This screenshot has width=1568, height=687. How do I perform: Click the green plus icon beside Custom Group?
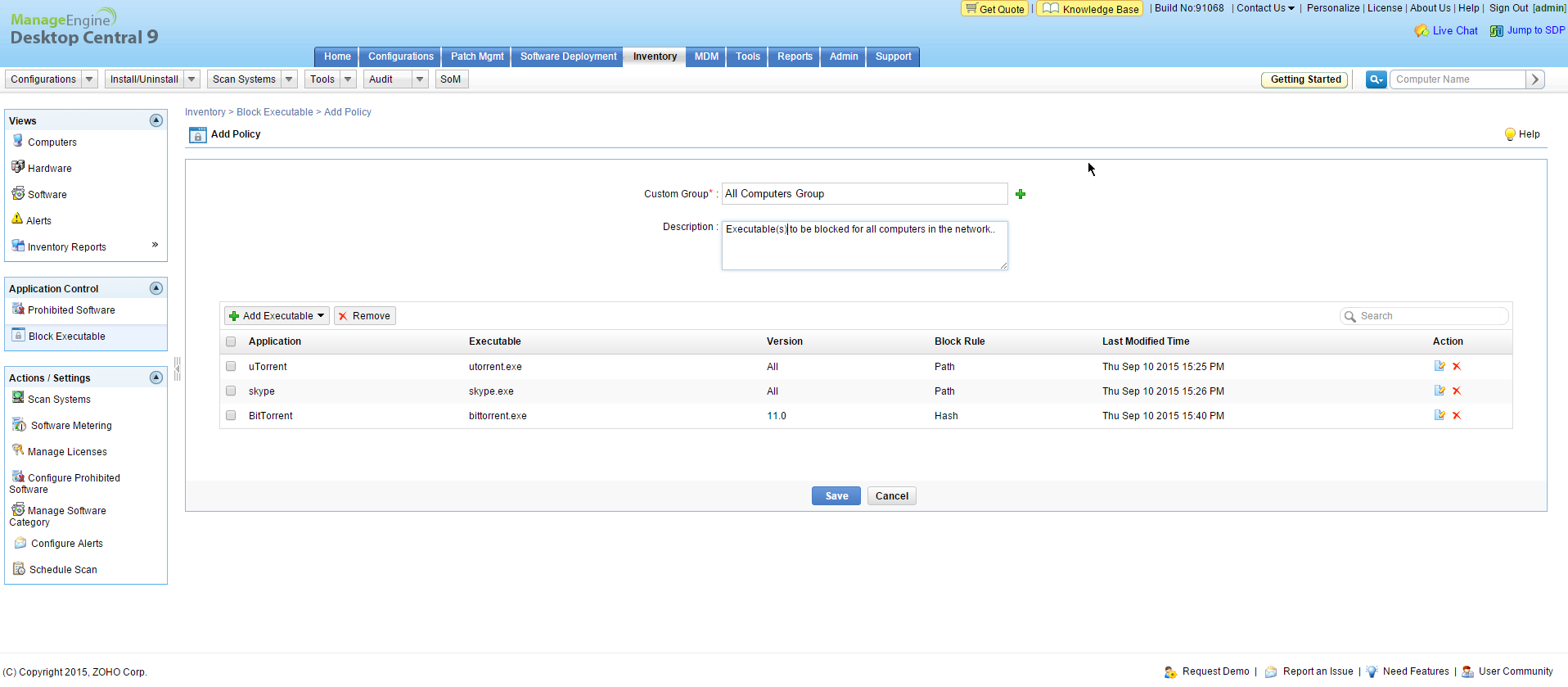[1021, 194]
